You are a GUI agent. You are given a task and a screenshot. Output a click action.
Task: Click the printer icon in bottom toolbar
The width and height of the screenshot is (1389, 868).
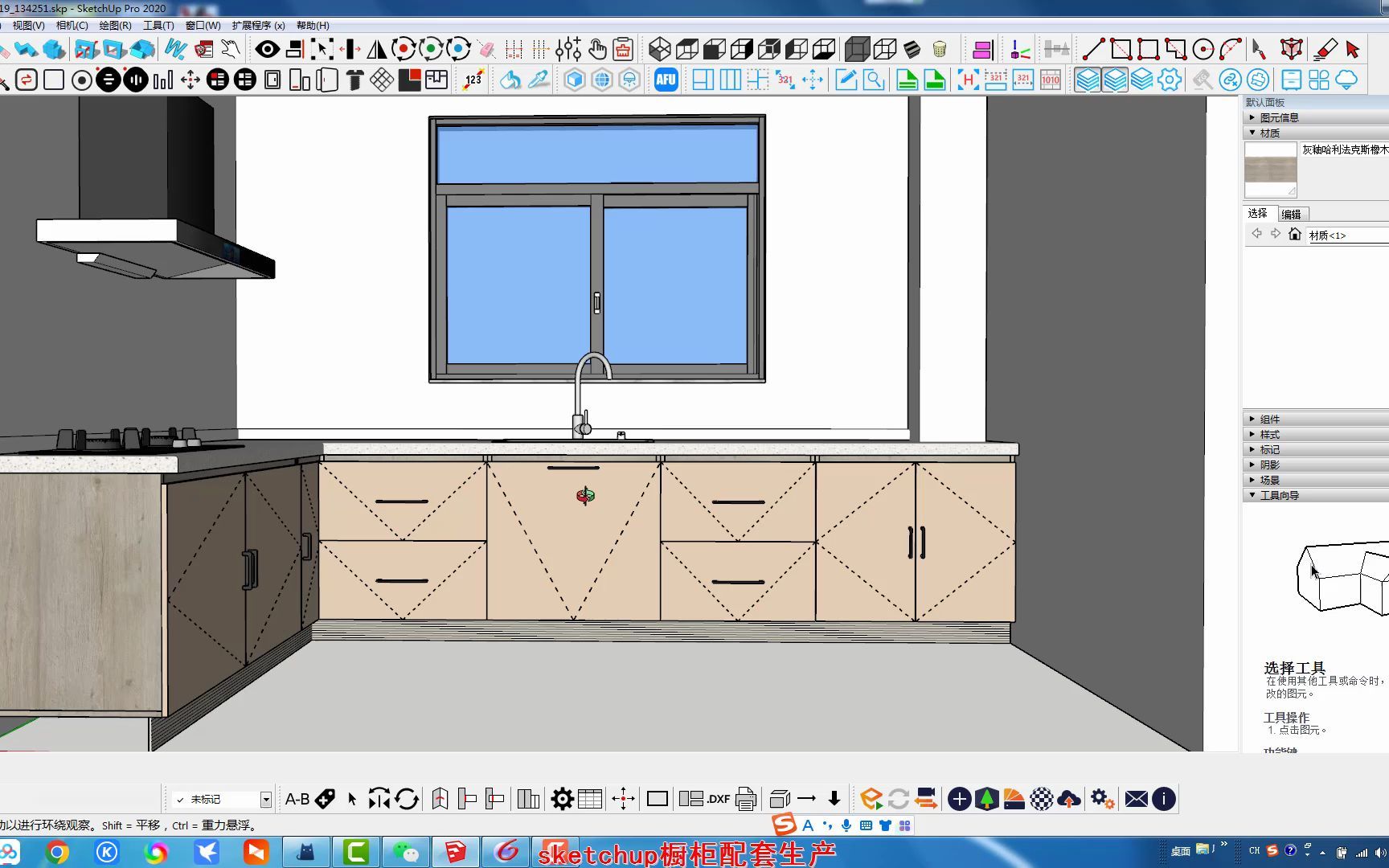(746, 799)
